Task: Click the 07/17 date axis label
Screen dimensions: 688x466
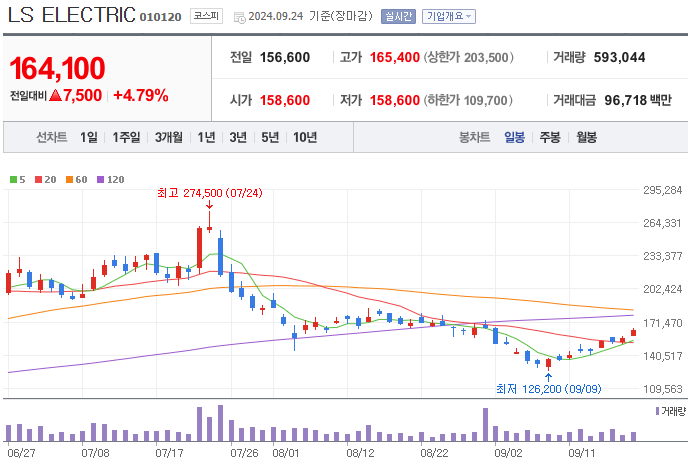Action: pyautogui.click(x=169, y=453)
